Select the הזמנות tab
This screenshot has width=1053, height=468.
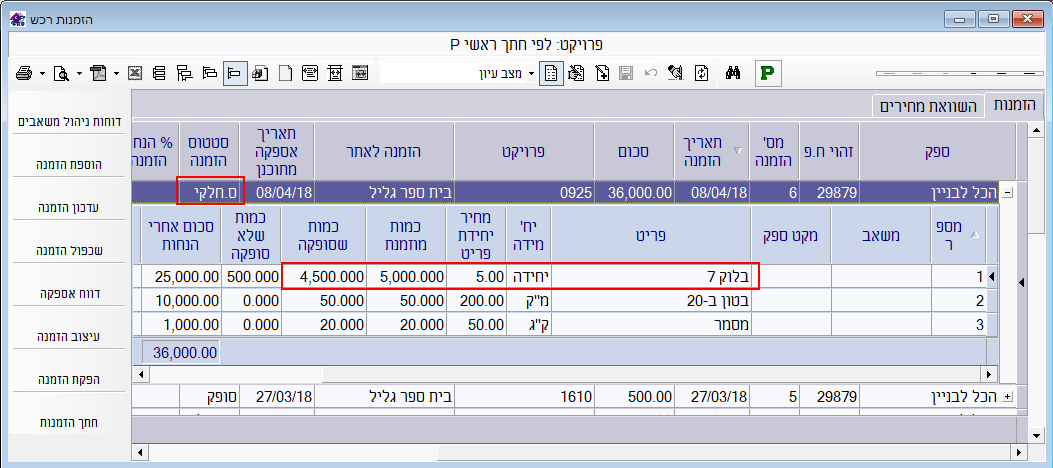pos(1014,104)
